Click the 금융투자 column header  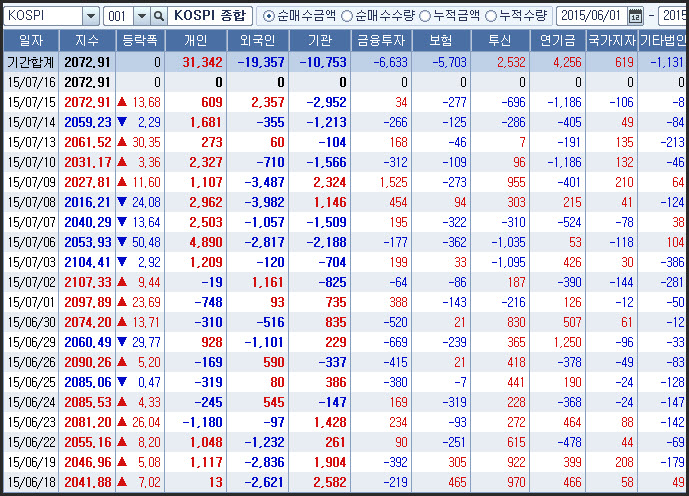pos(381,41)
